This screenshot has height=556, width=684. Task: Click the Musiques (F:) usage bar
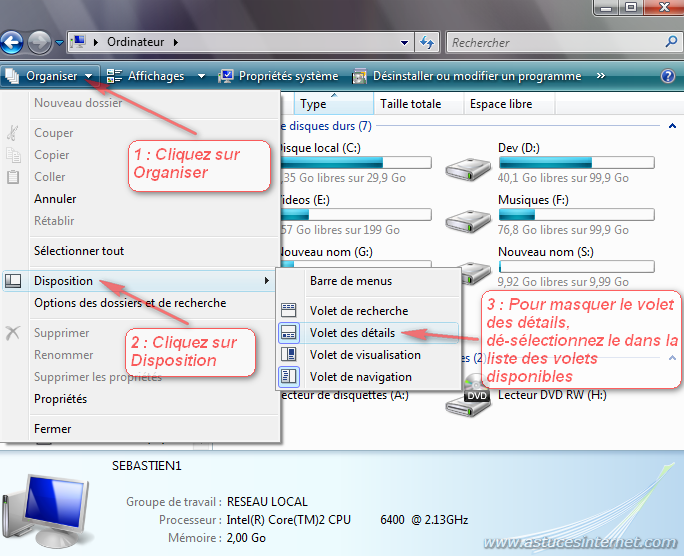pyautogui.click(x=576, y=215)
